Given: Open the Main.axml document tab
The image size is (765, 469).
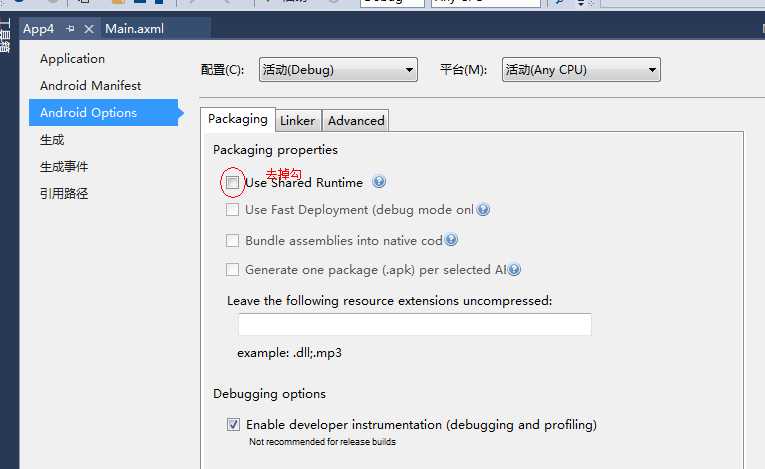Looking at the screenshot, I should 134,29.
